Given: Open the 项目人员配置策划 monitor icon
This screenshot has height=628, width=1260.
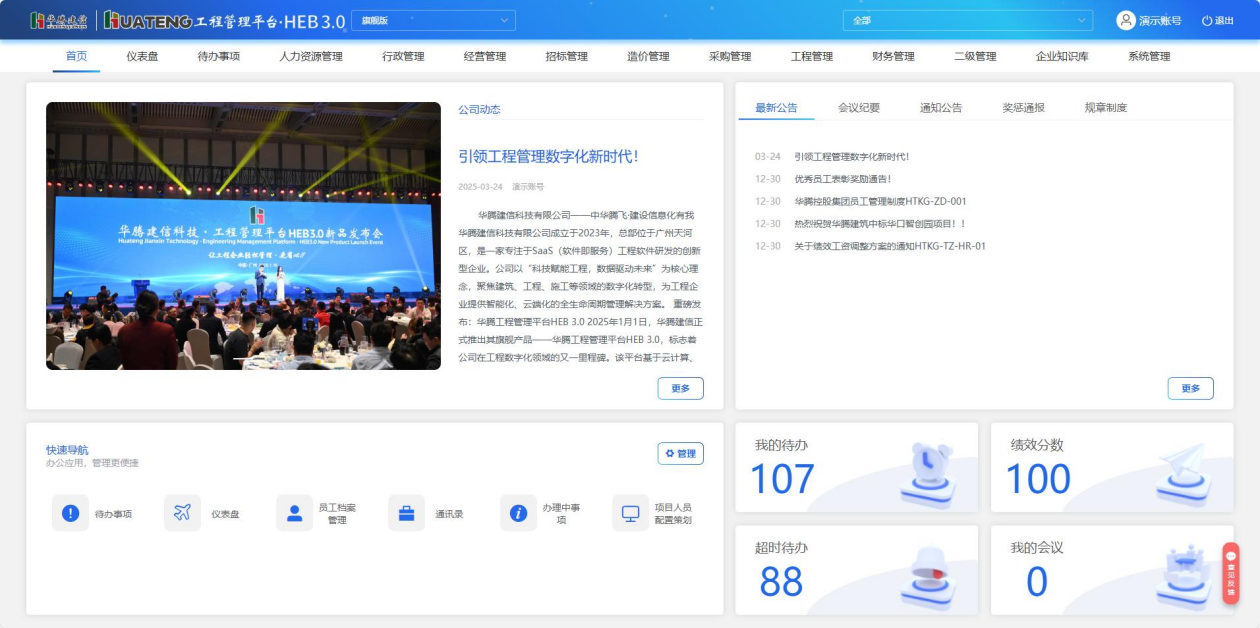Looking at the screenshot, I should (x=630, y=513).
